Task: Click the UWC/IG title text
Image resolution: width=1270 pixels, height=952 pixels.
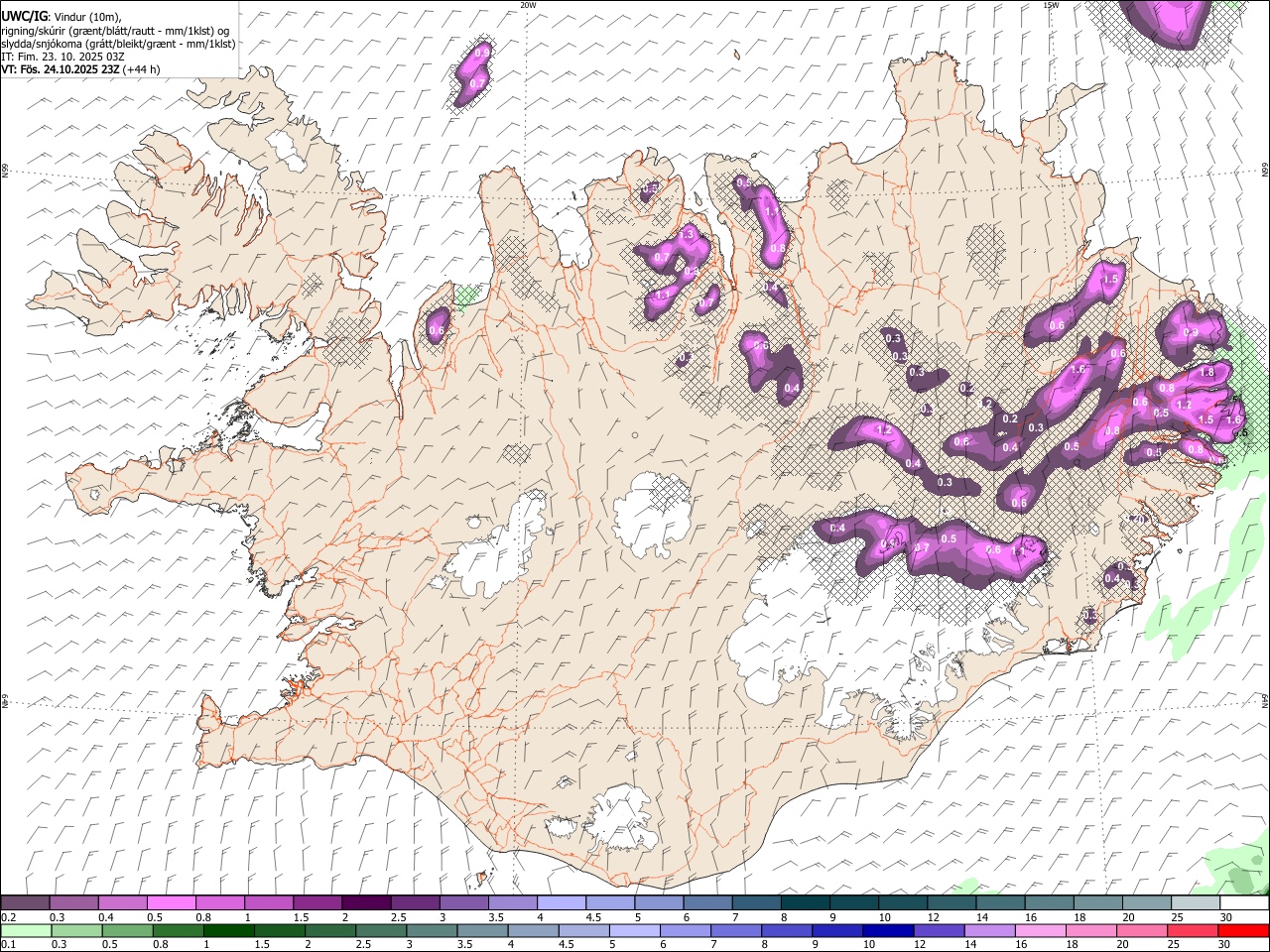Action: point(24,17)
